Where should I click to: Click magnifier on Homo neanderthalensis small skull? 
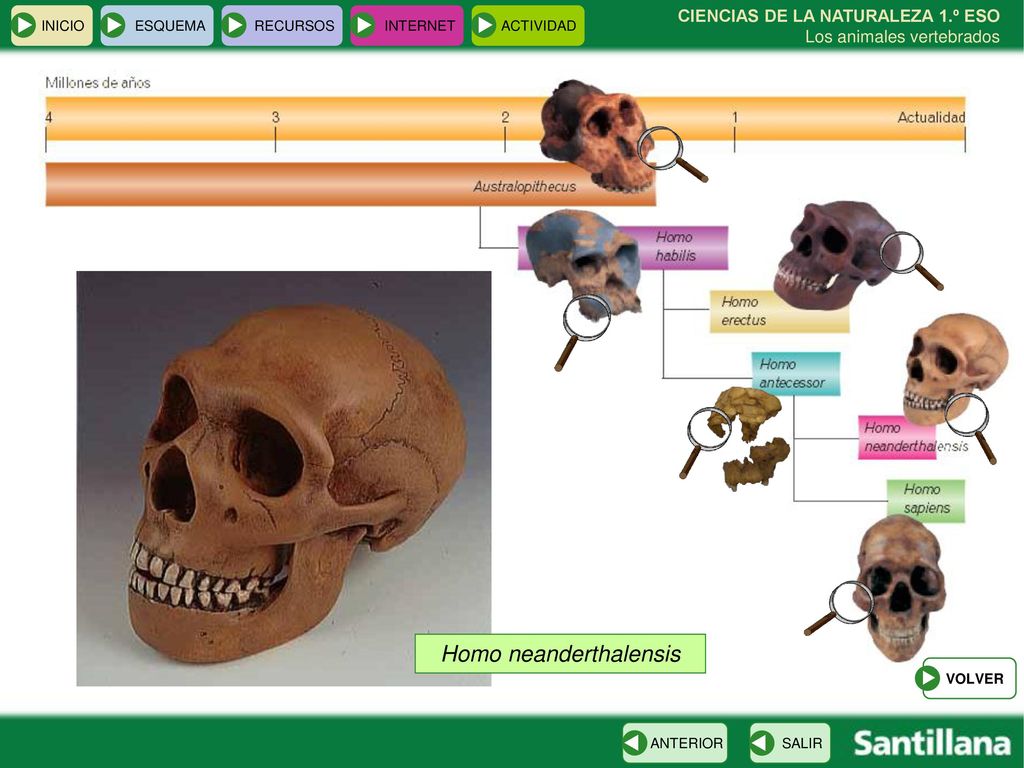coord(970,427)
